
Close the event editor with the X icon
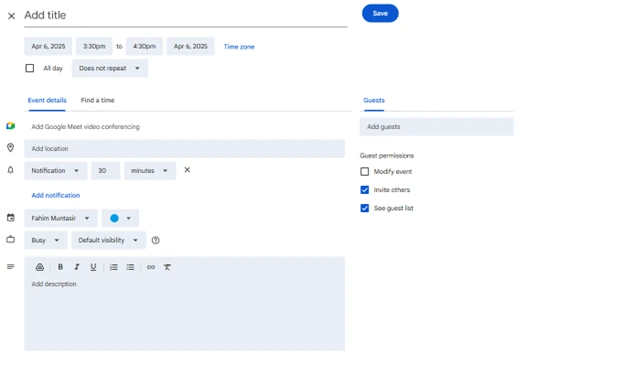(x=11, y=16)
